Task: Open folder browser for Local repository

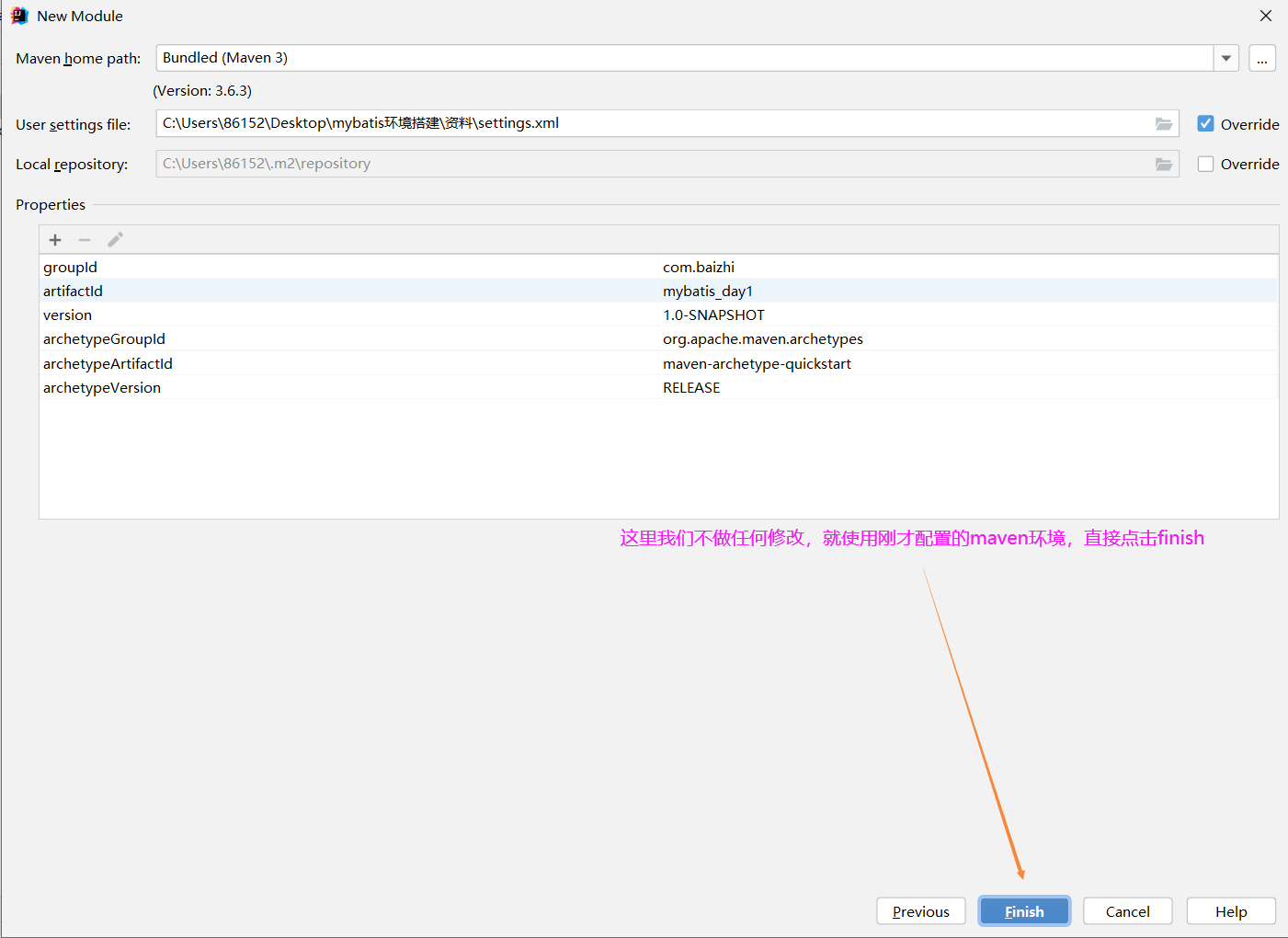Action: (1164, 165)
